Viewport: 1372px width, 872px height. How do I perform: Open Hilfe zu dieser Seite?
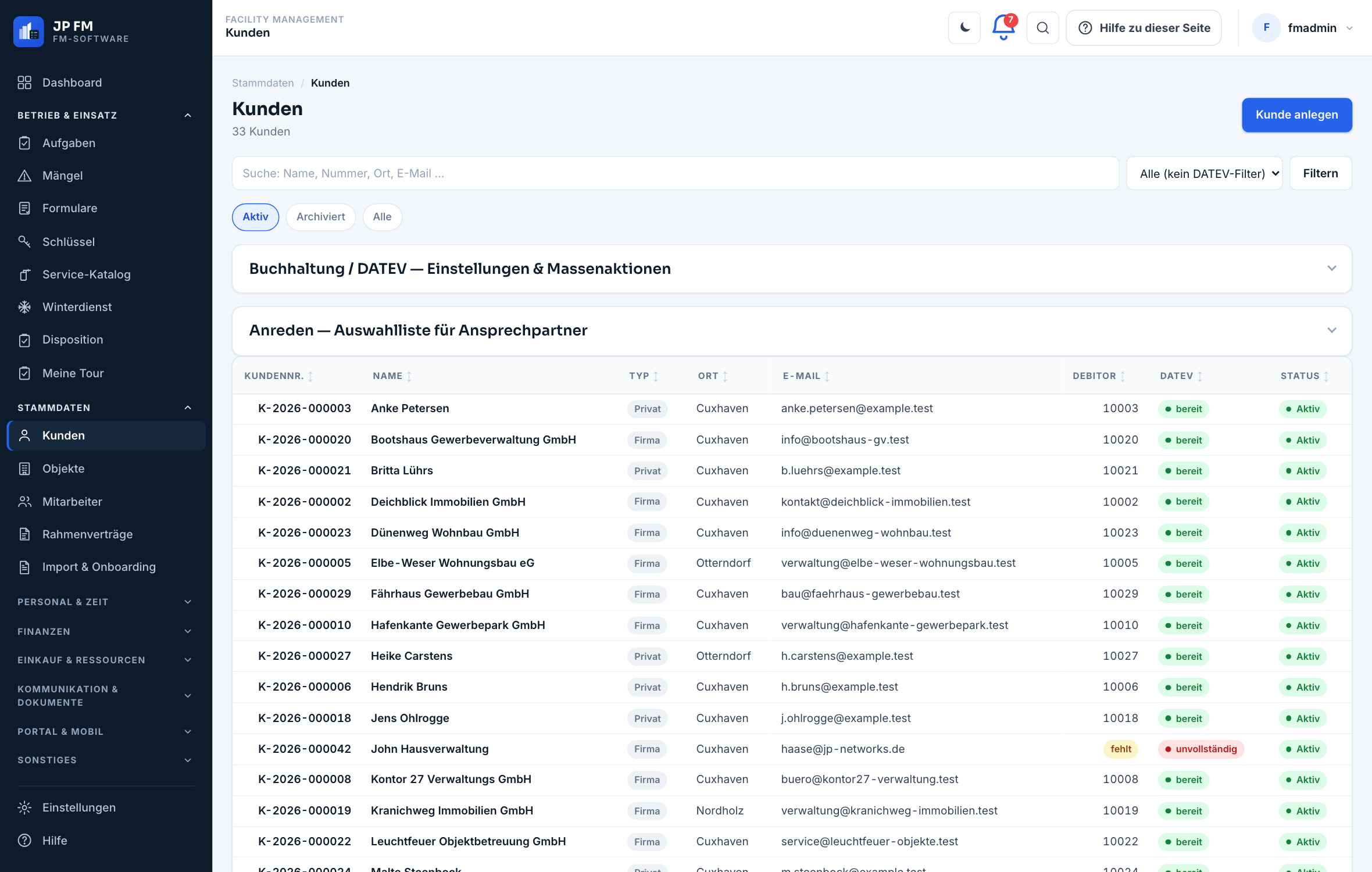coord(1144,28)
